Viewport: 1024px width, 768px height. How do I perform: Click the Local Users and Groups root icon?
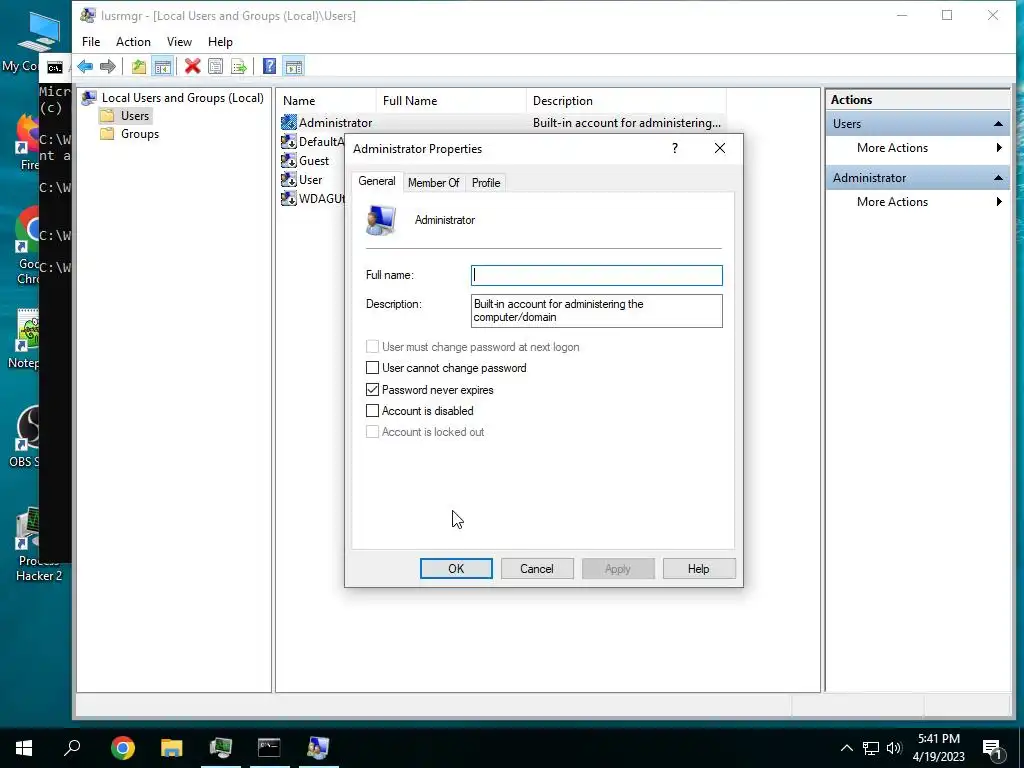pos(89,98)
